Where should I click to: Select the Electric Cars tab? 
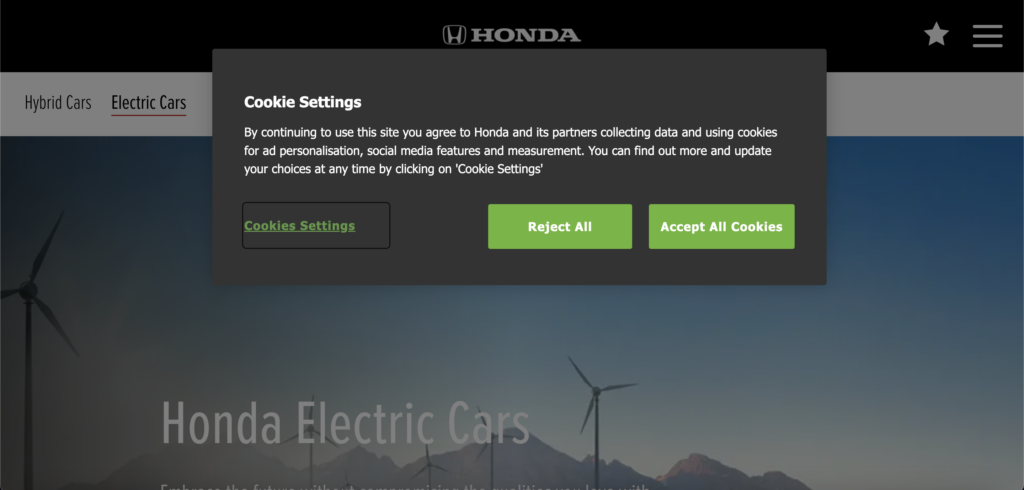tap(149, 103)
